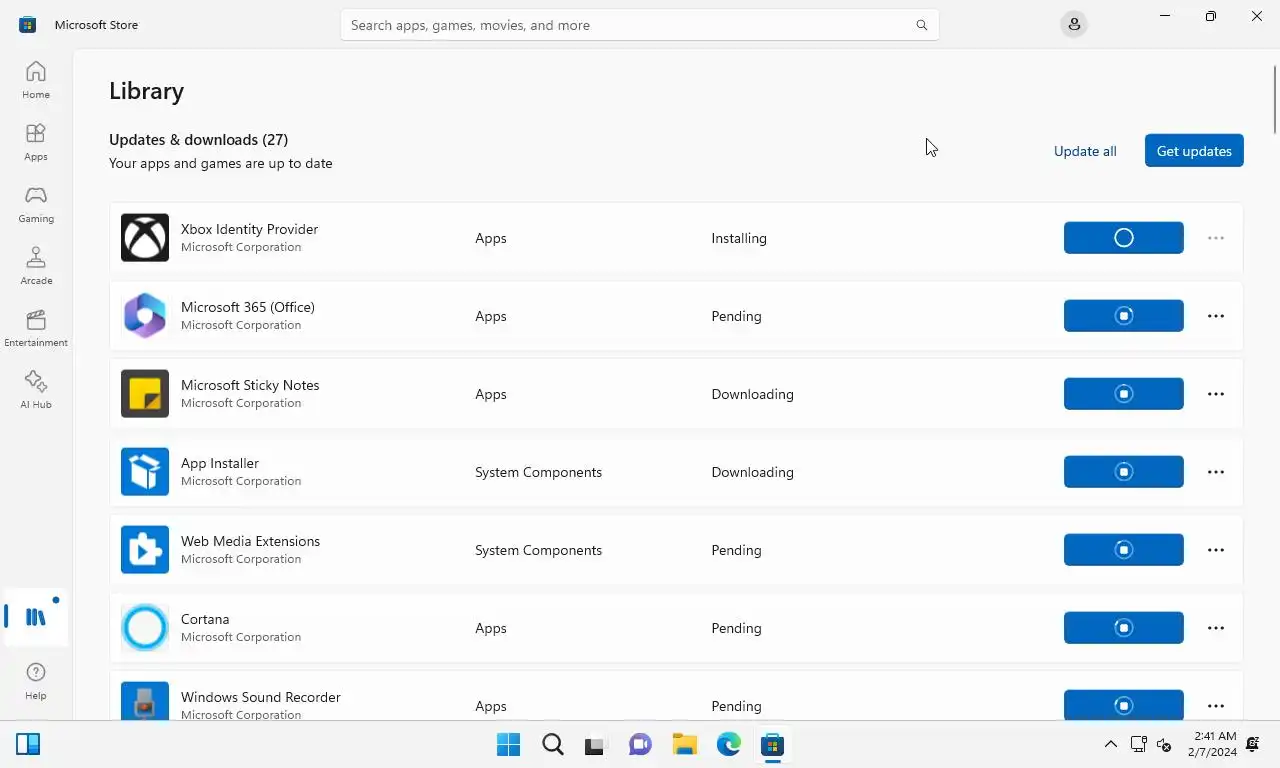The image size is (1280, 768).
Task: Click the Xbox Identity Provider installing button
Action: pos(1124,238)
